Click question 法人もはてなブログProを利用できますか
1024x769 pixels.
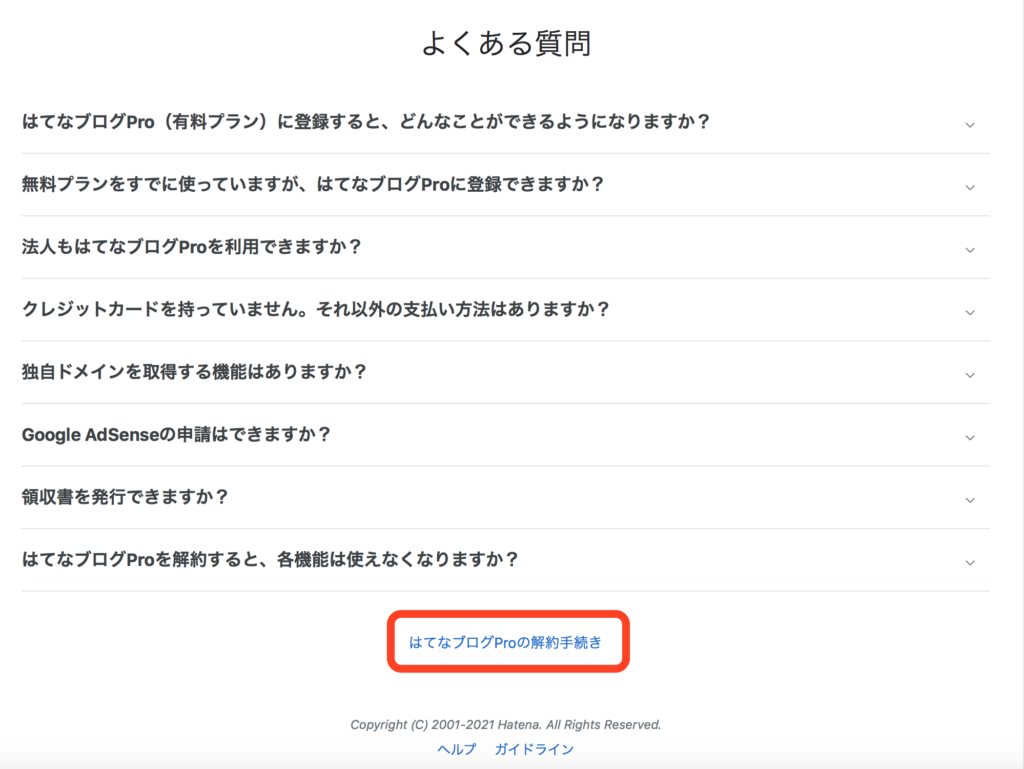pyautogui.click(x=191, y=247)
